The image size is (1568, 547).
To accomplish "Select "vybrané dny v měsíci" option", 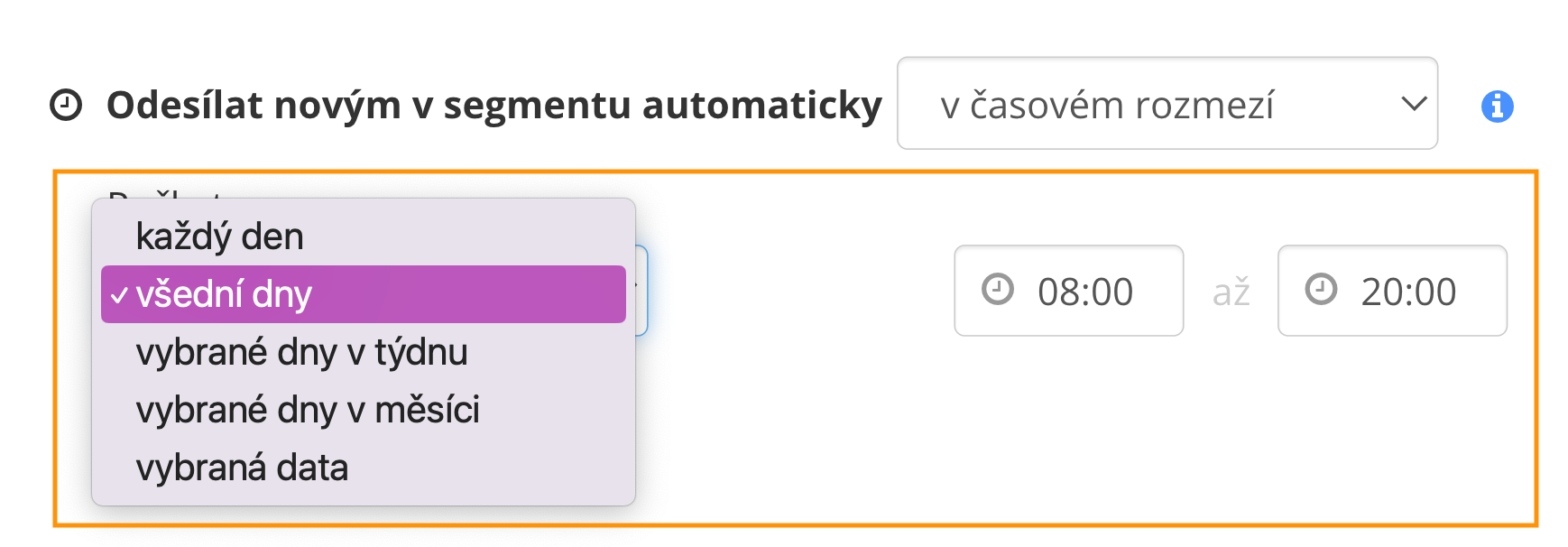I will pos(308,410).
